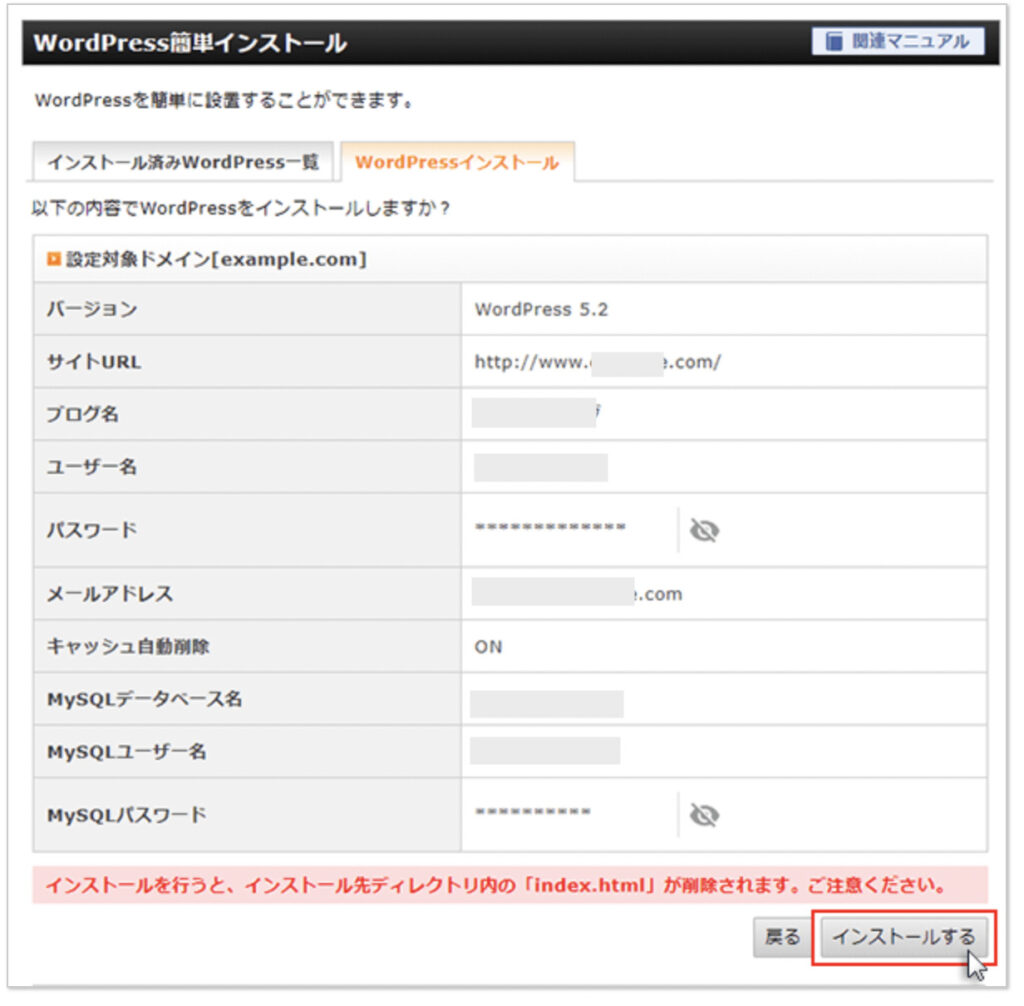This screenshot has height=1006, width=1024.
Task: Click the メールアドレス row label
Action: [x=110, y=594]
